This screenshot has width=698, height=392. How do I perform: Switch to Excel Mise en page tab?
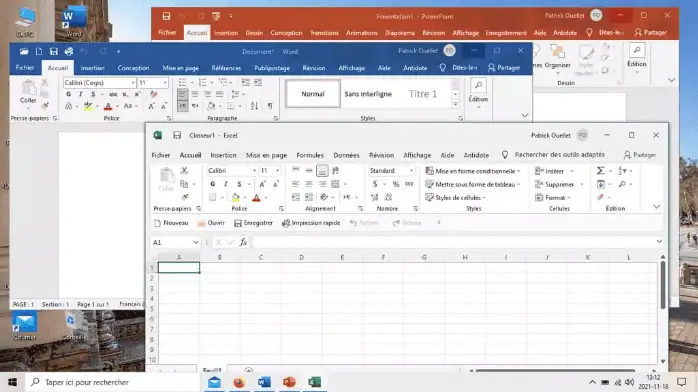point(266,155)
